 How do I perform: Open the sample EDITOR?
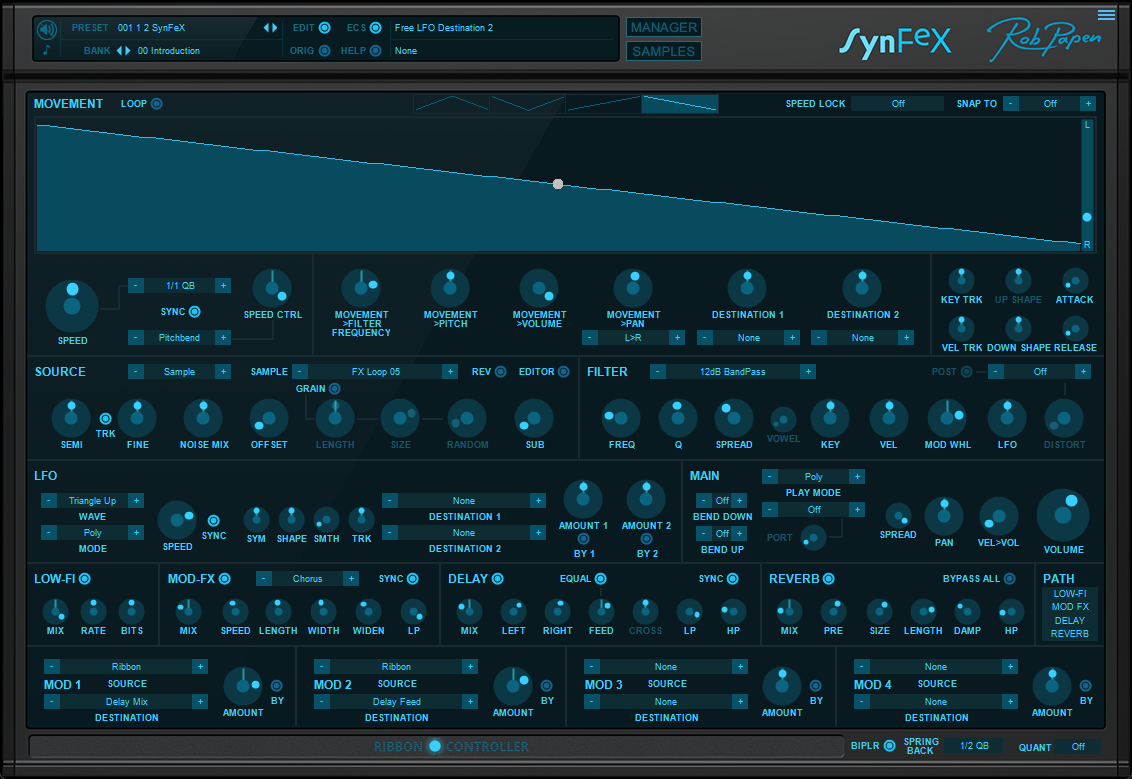564,372
